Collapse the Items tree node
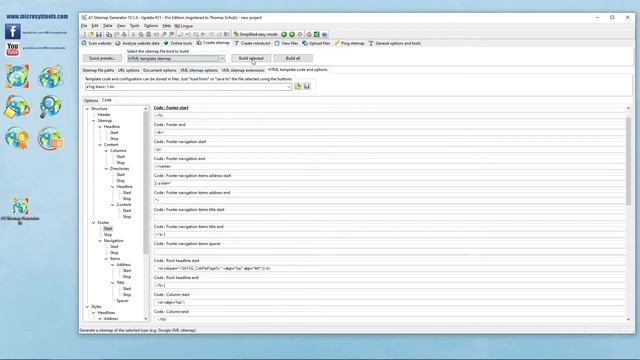The width and height of the screenshot is (640, 360). pos(106,259)
